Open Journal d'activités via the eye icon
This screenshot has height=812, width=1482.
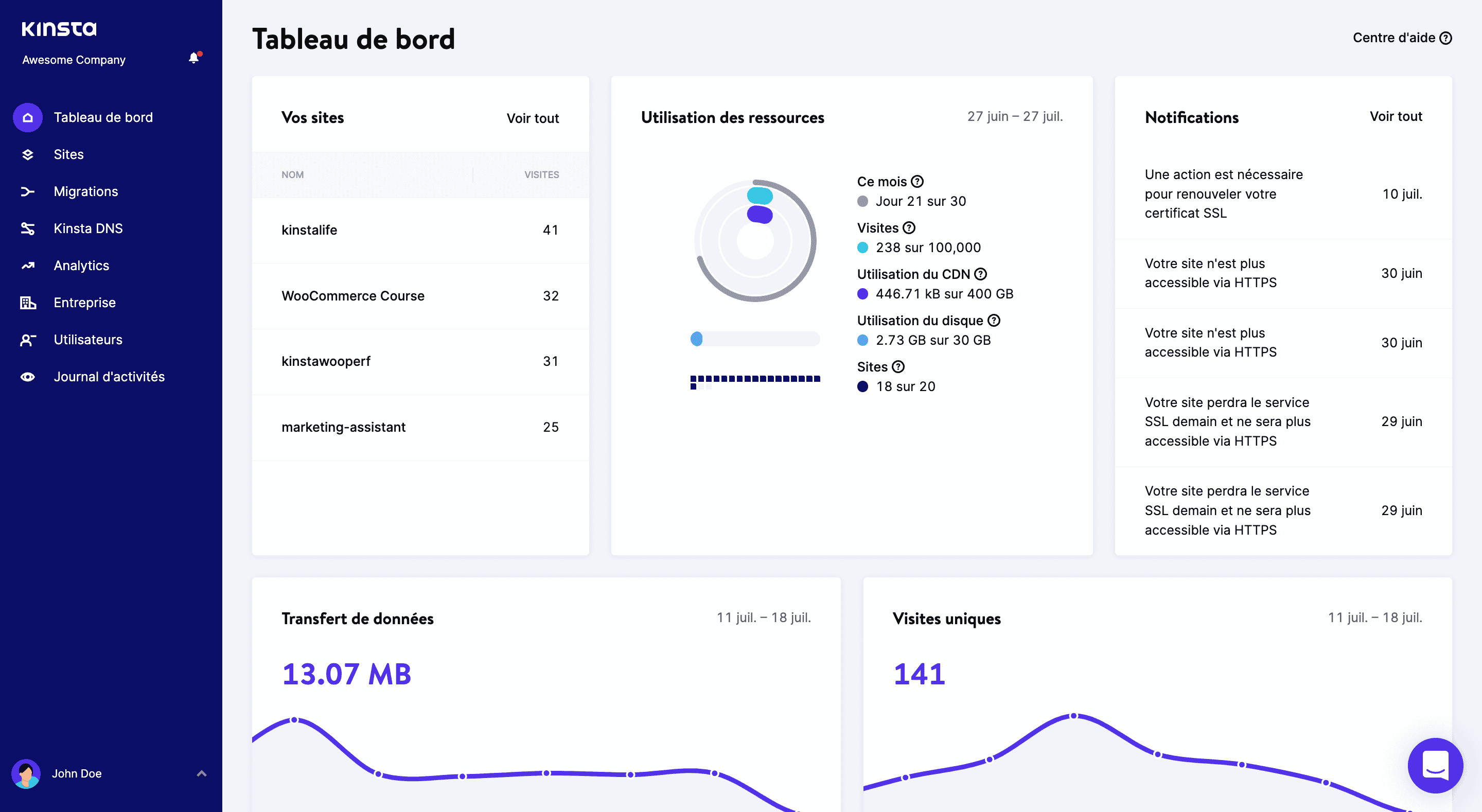(x=27, y=376)
